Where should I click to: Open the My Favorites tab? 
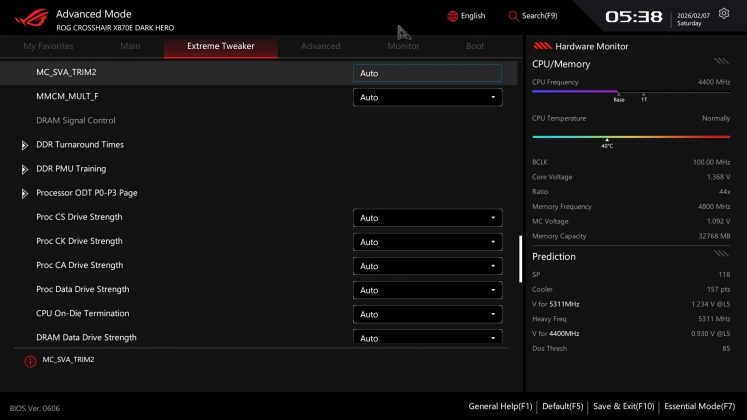[48, 46]
